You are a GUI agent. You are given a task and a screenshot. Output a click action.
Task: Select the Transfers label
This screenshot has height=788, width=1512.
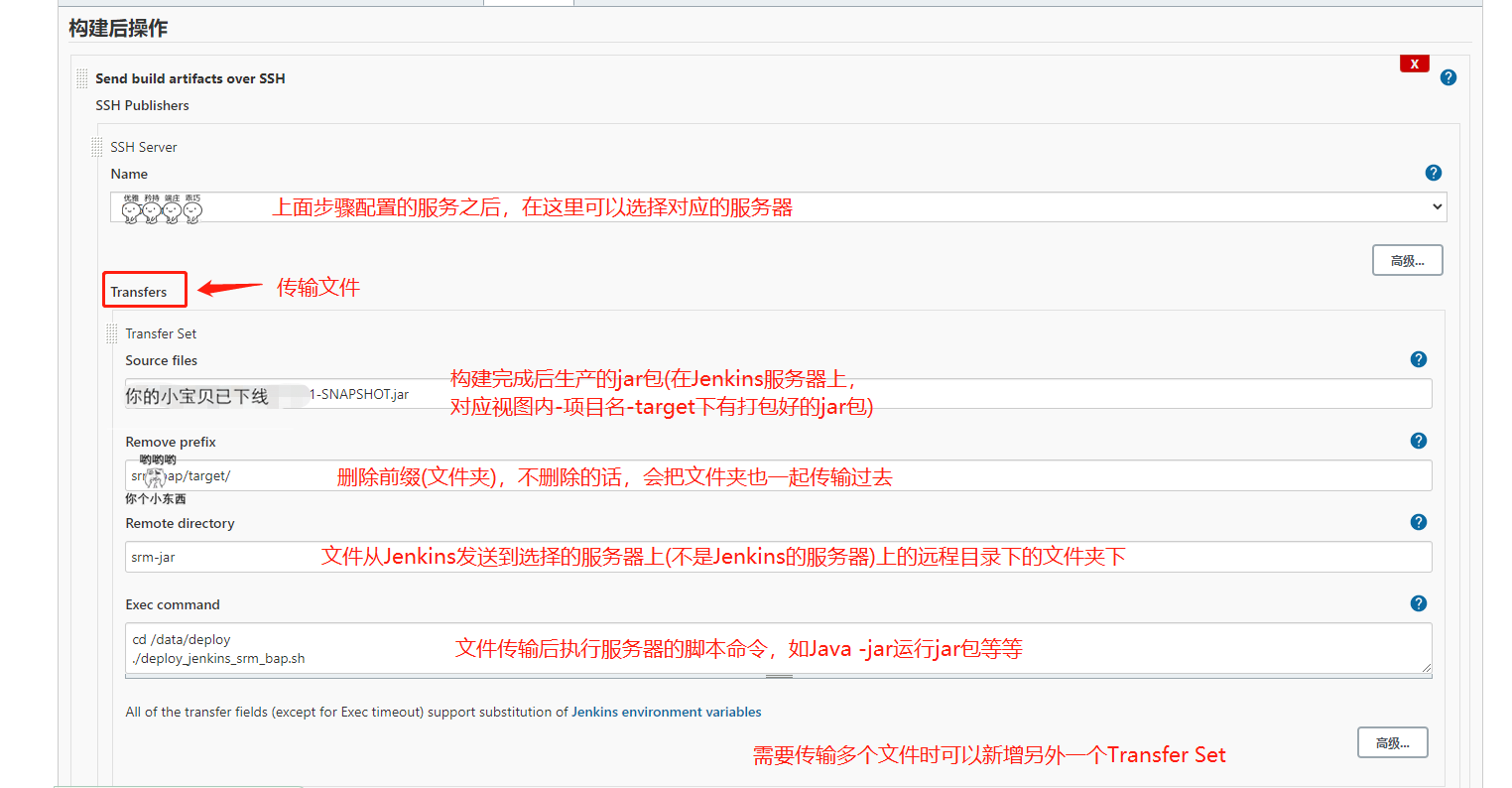click(139, 292)
